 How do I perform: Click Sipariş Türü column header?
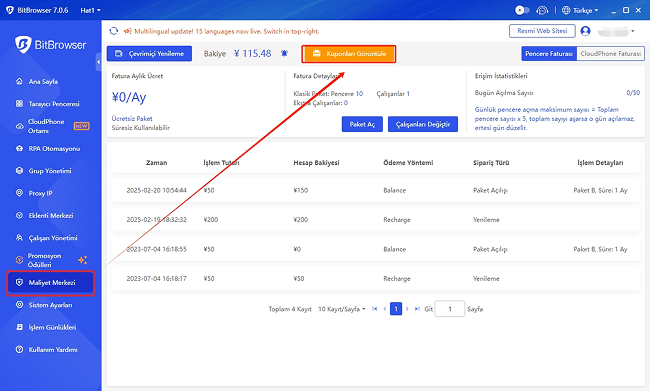[x=491, y=163]
